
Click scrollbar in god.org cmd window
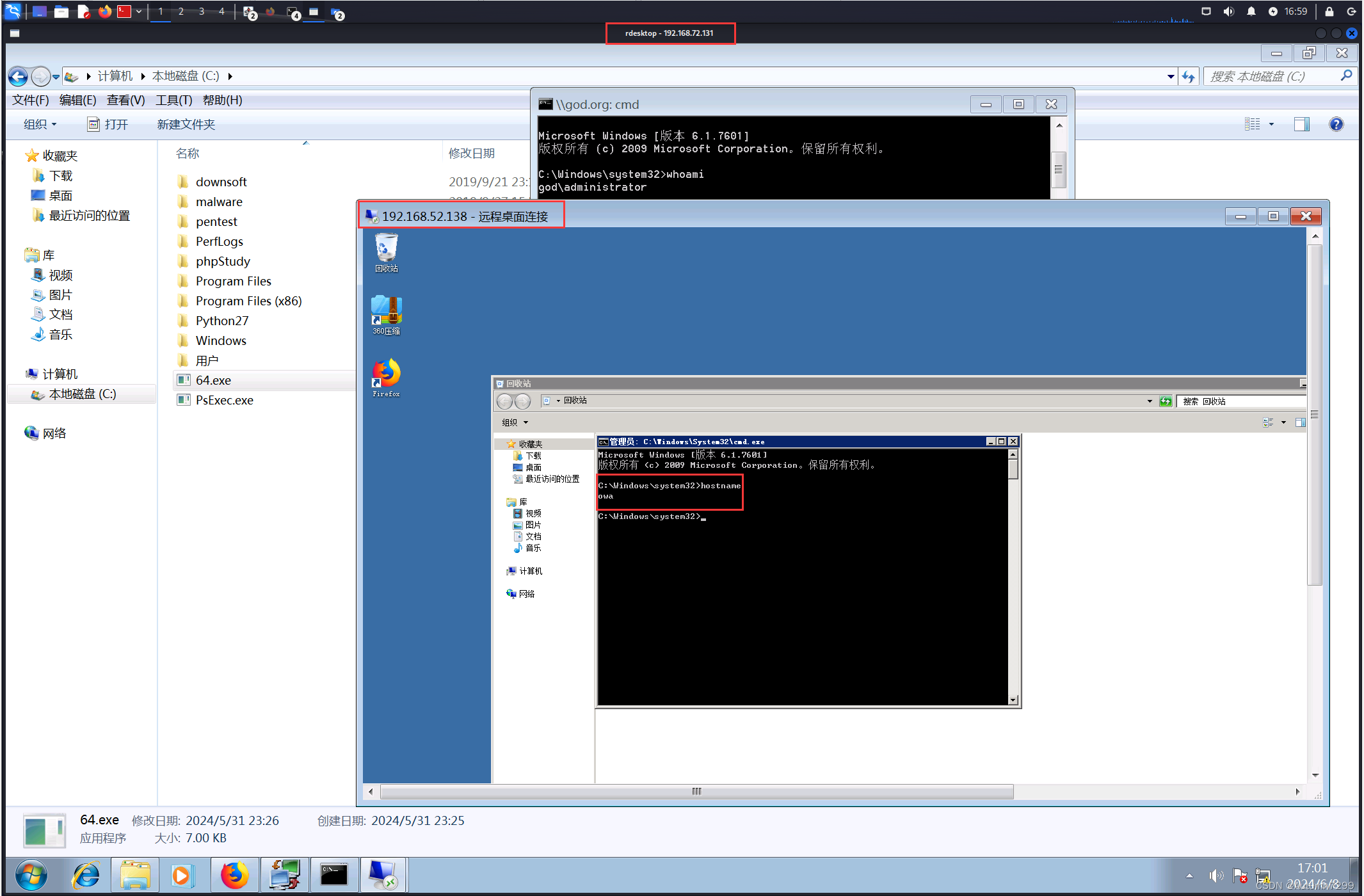1058,169
